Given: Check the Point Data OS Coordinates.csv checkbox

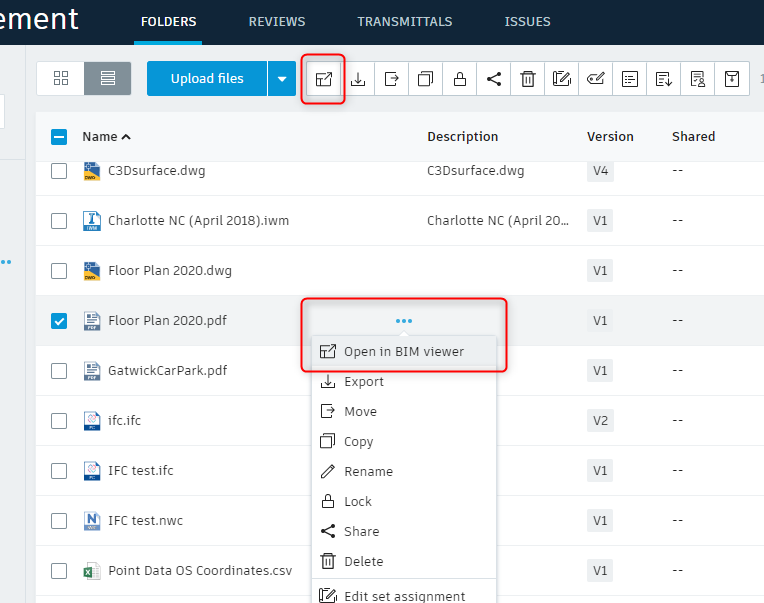Looking at the screenshot, I should tap(59, 571).
